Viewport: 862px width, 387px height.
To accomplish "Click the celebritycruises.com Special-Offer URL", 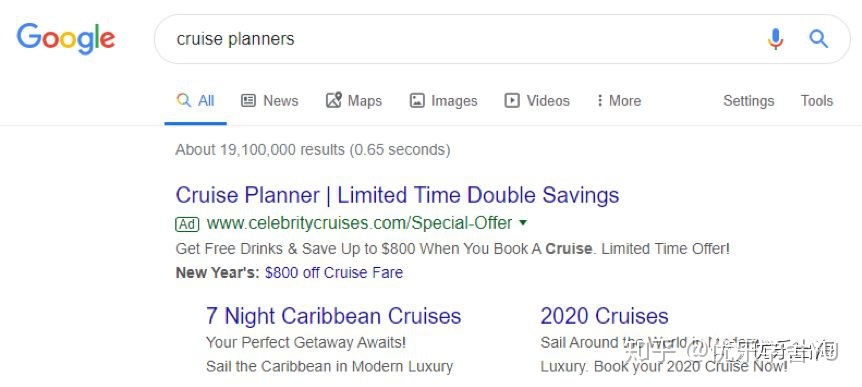I will pos(360,223).
